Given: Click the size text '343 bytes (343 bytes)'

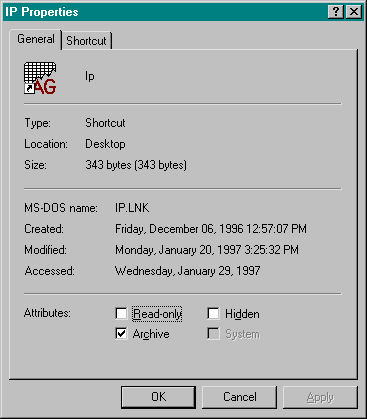Looking at the screenshot, I should 136,165.
